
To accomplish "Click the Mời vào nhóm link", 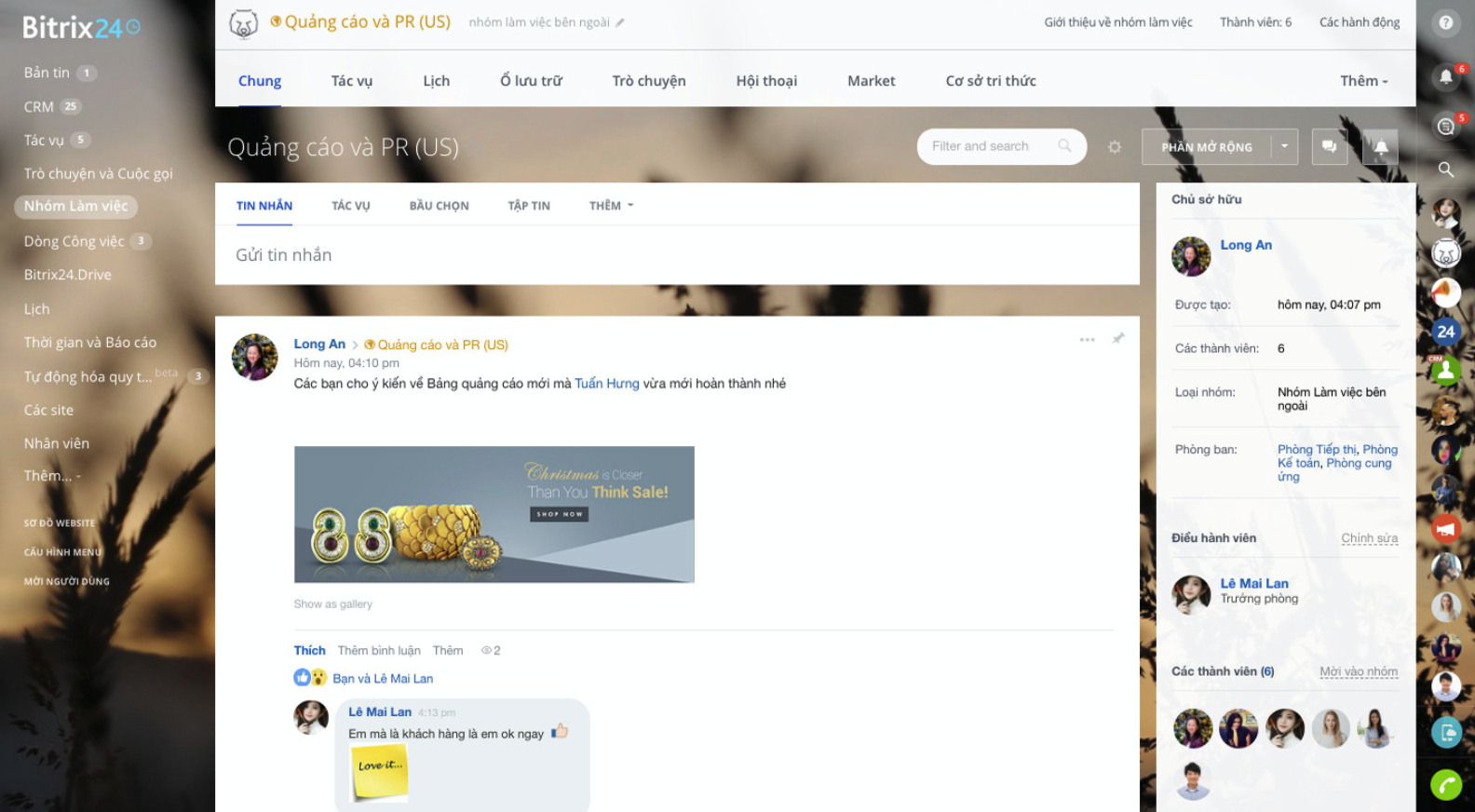I will 1358,671.
